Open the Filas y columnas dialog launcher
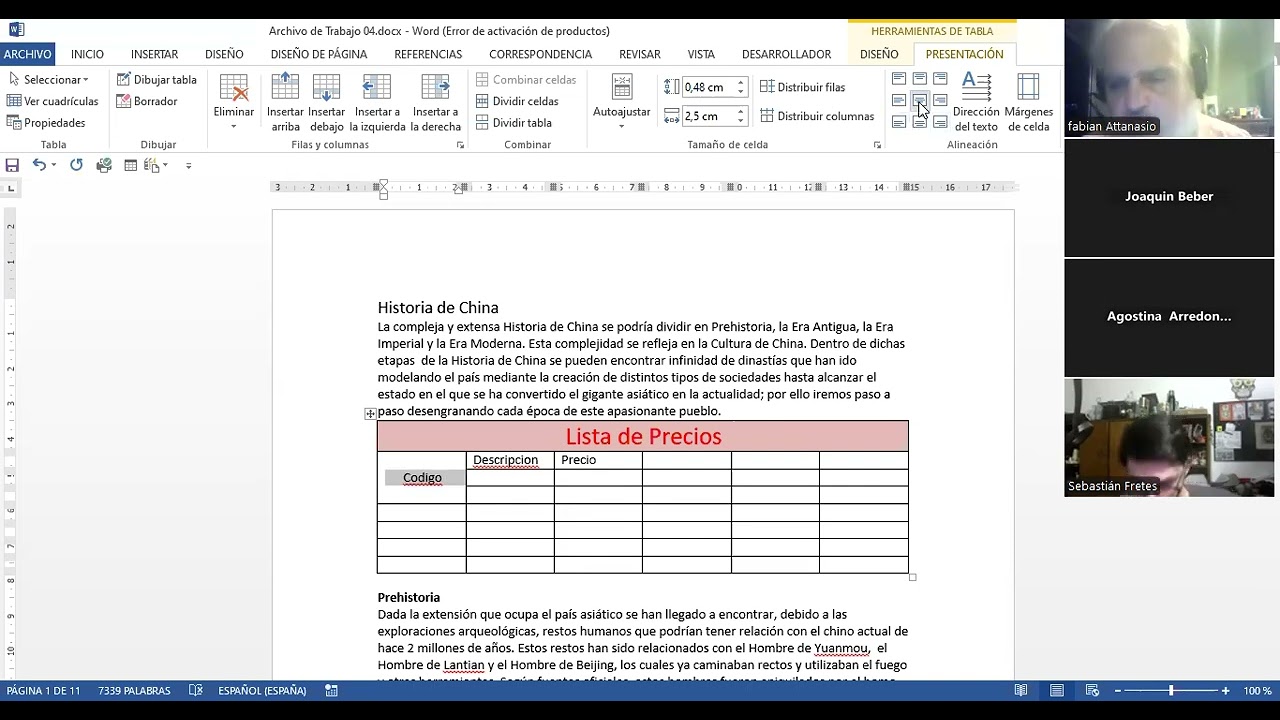 (x=461, y=145)
